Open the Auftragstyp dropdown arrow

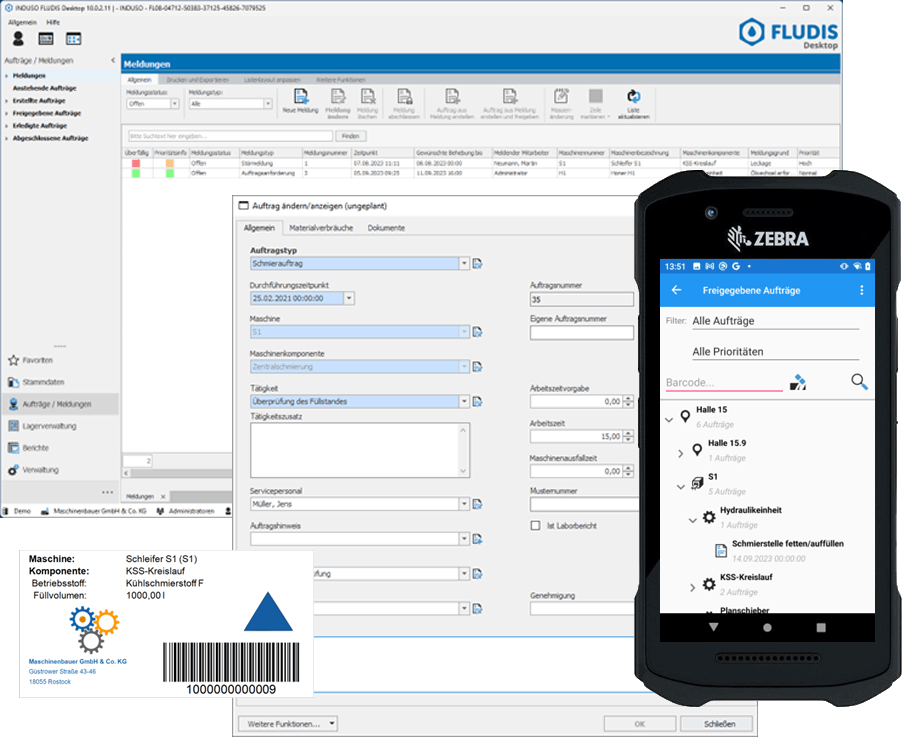click(x=464, y=264)
